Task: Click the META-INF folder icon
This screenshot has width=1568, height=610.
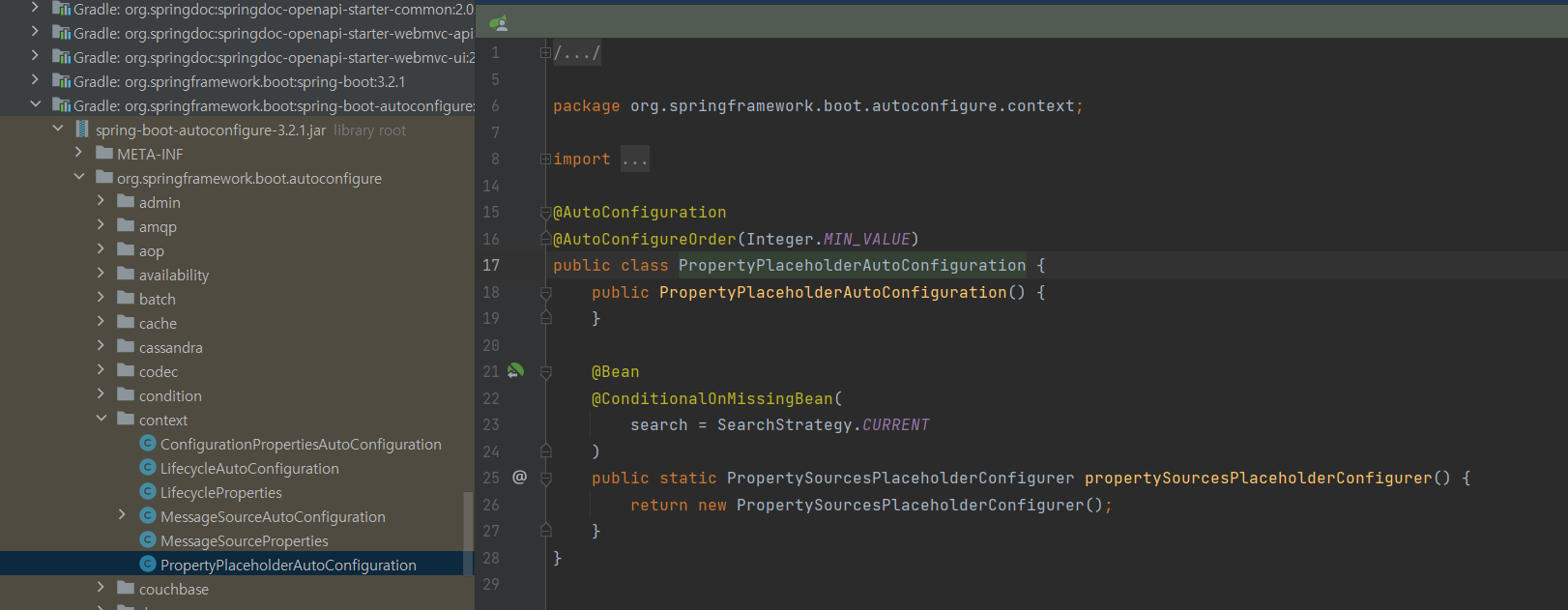Action: point(104,153)
